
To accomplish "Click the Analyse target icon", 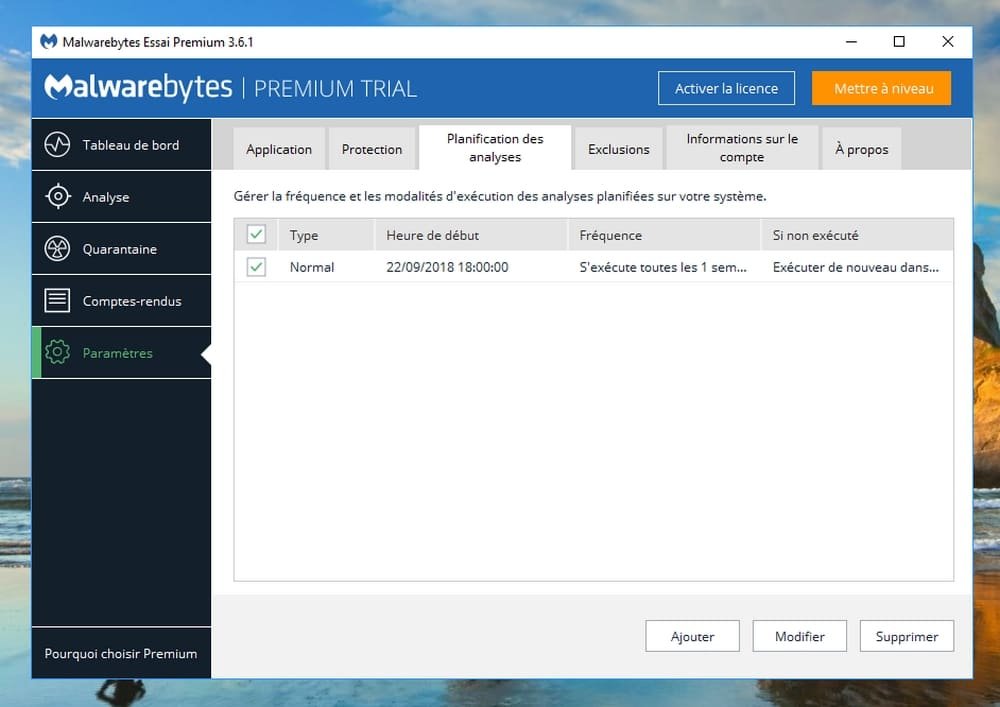I will tap(57, 196).
